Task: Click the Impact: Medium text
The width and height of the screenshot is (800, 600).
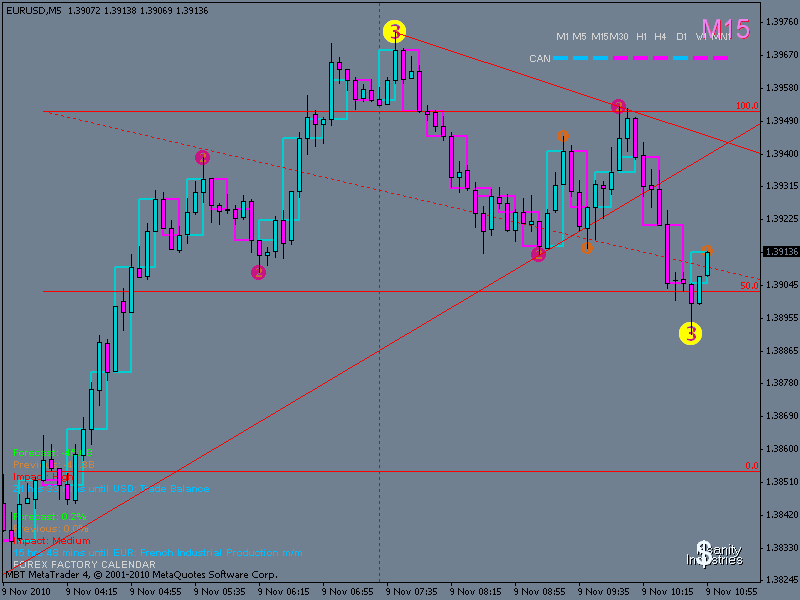Action: [x=52, y=541]
